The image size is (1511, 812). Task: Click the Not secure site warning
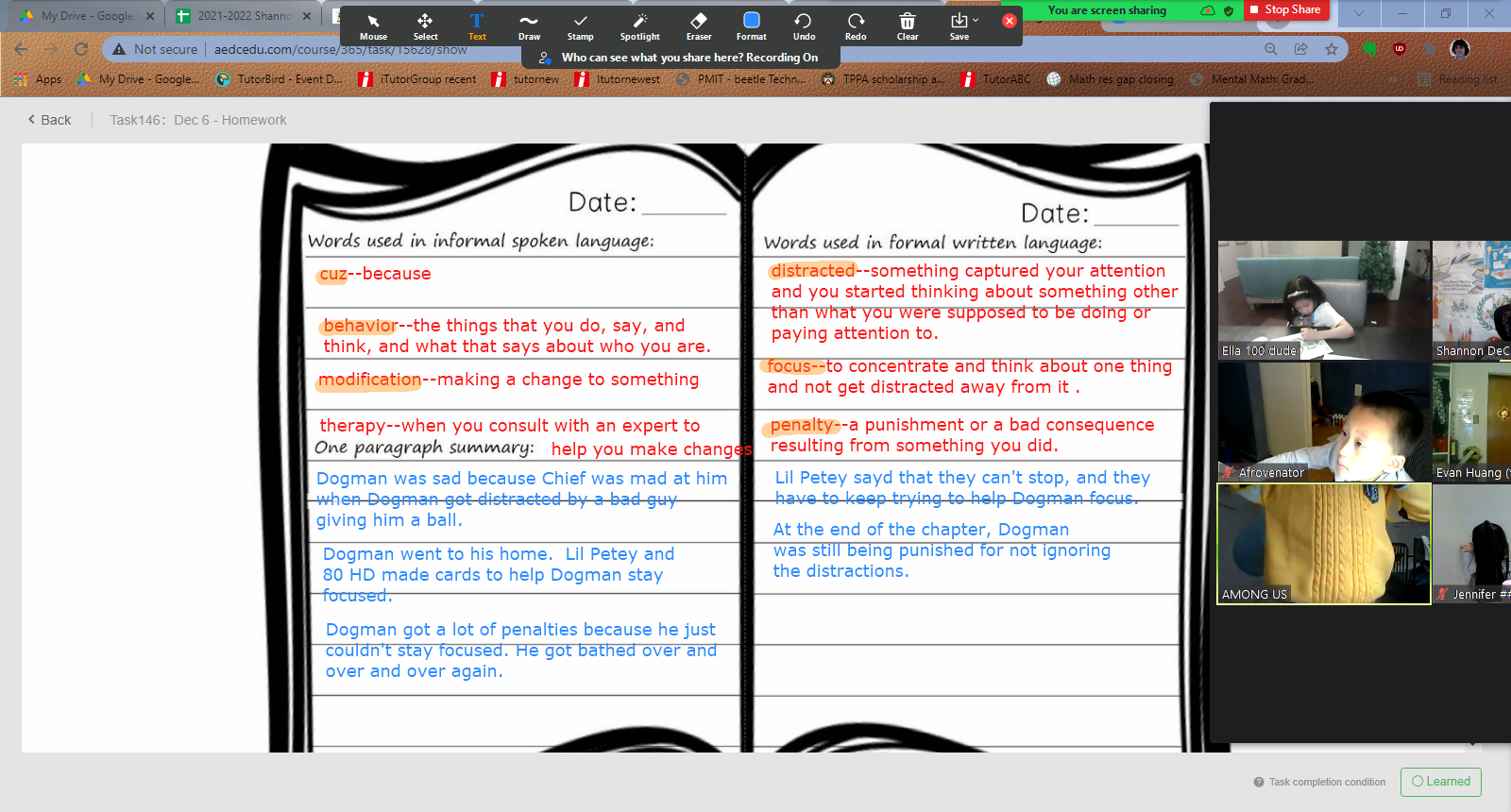point(156,49)
